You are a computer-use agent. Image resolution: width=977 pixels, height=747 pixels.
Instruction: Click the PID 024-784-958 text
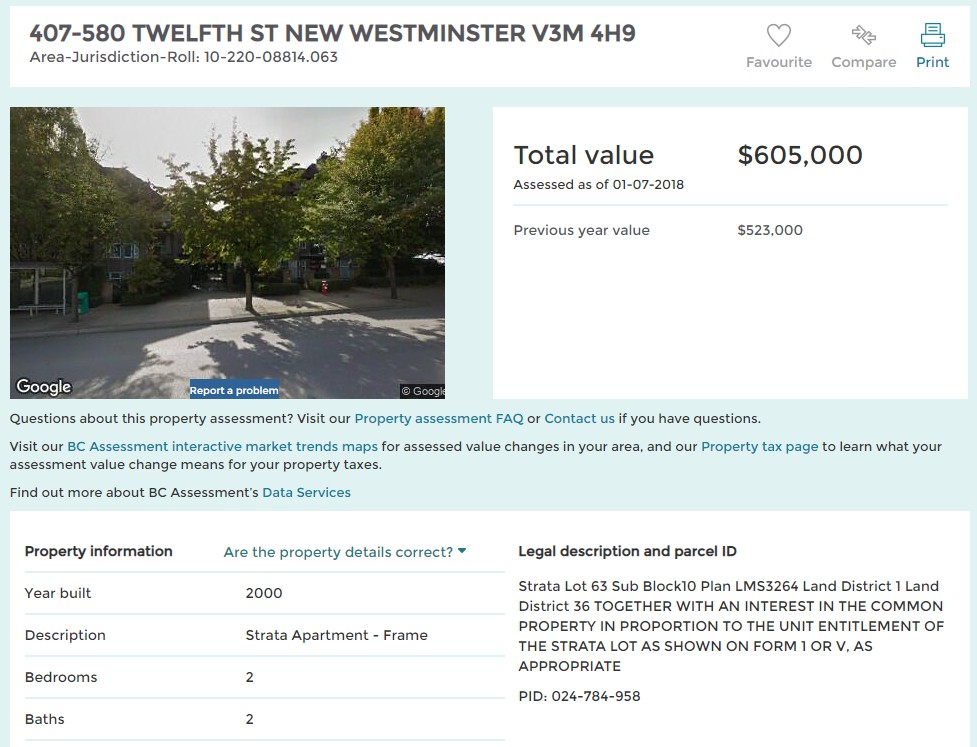pyautogui.click(x=579, y=697)
